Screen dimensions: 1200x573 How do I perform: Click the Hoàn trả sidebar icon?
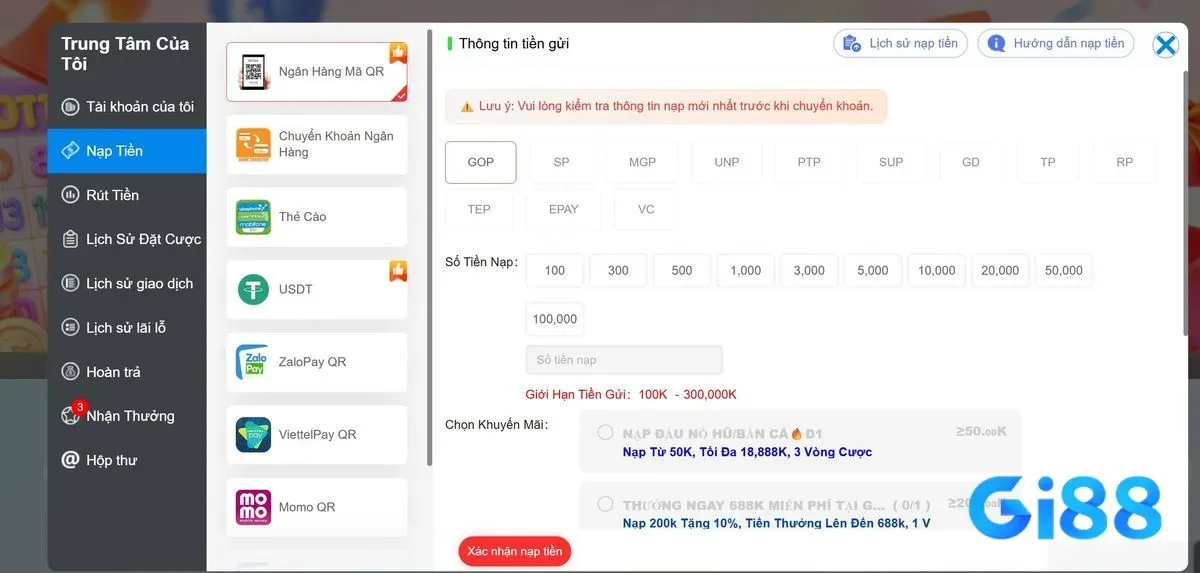click(70, 372)
